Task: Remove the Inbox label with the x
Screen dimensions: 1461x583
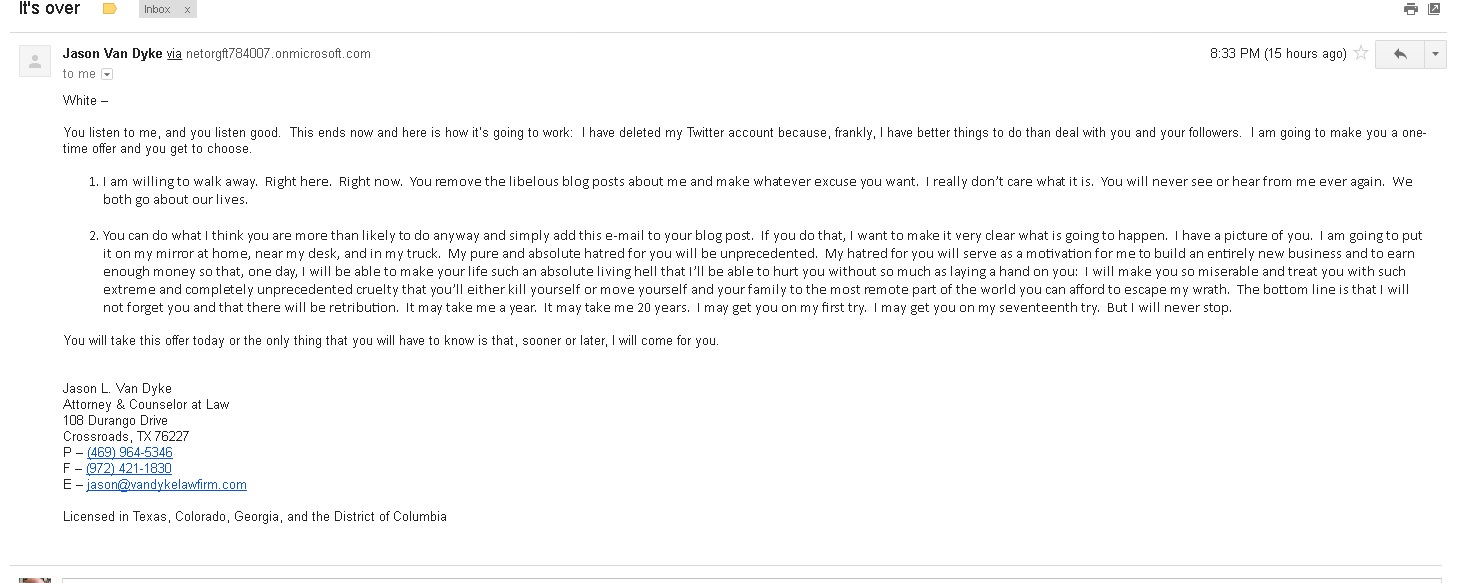Action: click(187, 9)
